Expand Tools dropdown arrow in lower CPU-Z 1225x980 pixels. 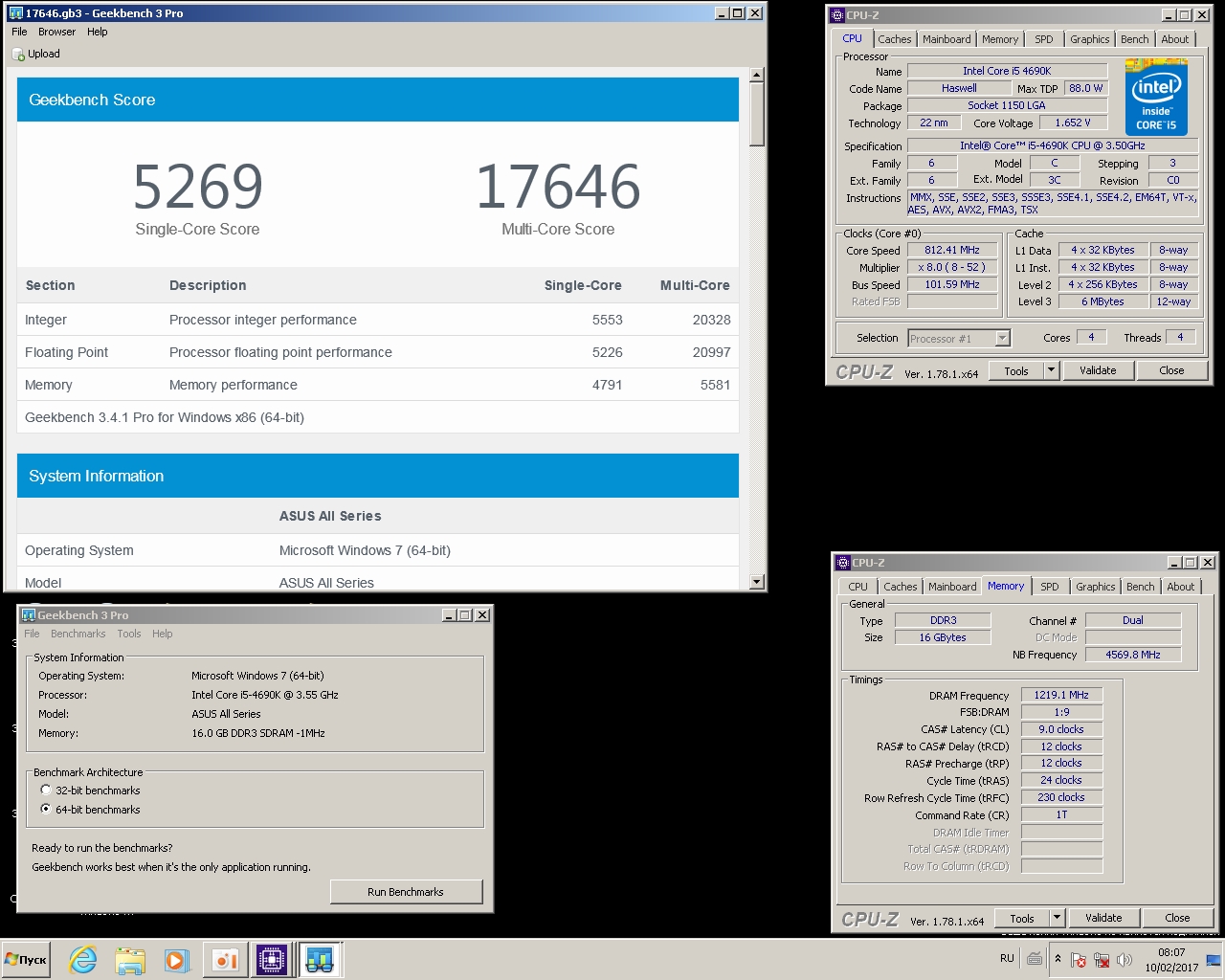(x=1057, y=918)
